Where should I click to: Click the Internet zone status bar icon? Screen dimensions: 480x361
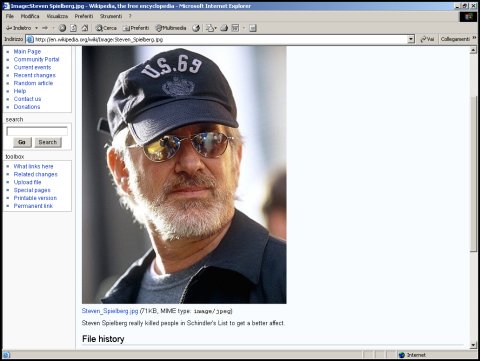pos(402,355)
